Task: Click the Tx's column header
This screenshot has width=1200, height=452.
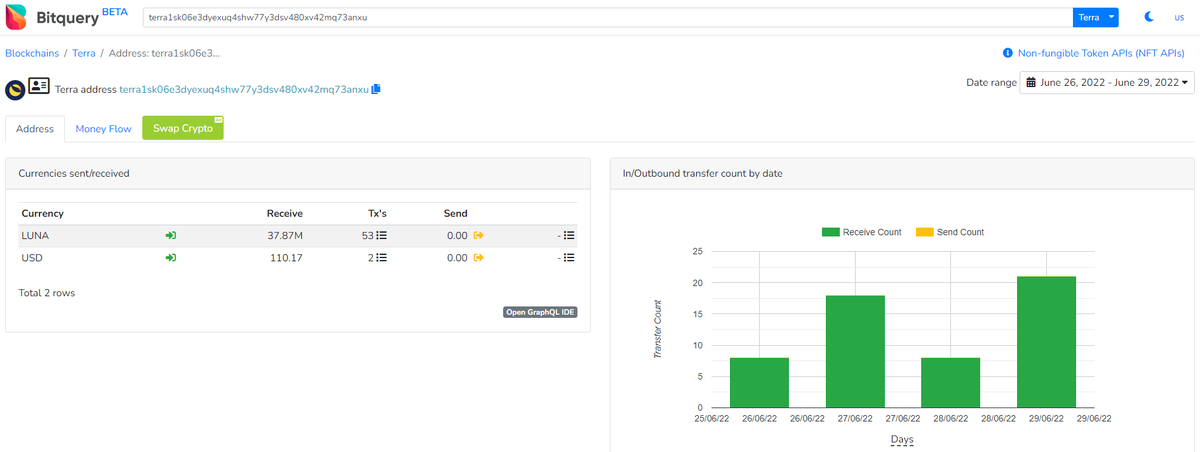Action: pos(377,213)
